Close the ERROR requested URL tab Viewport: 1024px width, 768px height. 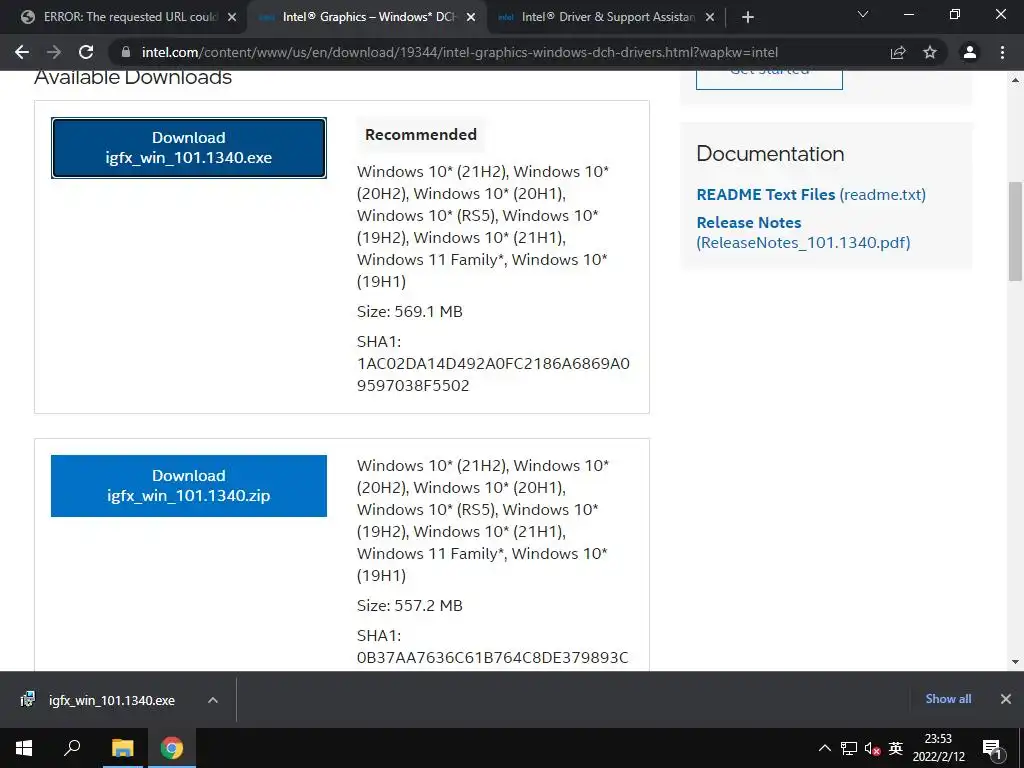point(232,18)
